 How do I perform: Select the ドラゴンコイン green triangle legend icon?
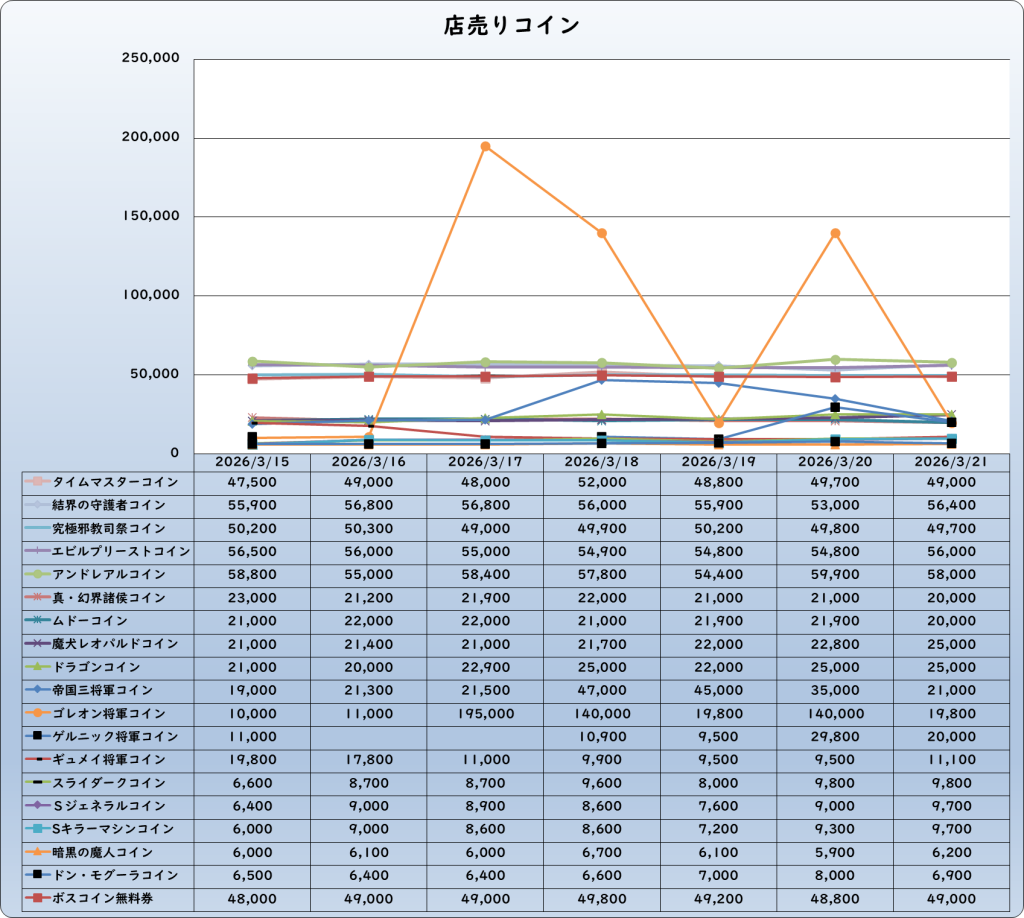click(36, 667)
